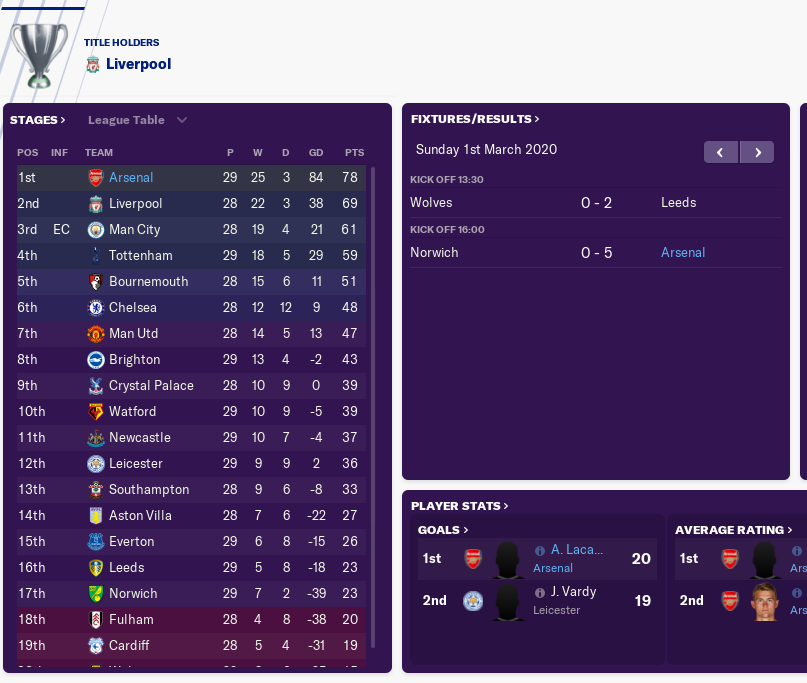Viewport: 807px width, 683px height.
Task: Click the Man City badge in table
Action: coord(96,230)
